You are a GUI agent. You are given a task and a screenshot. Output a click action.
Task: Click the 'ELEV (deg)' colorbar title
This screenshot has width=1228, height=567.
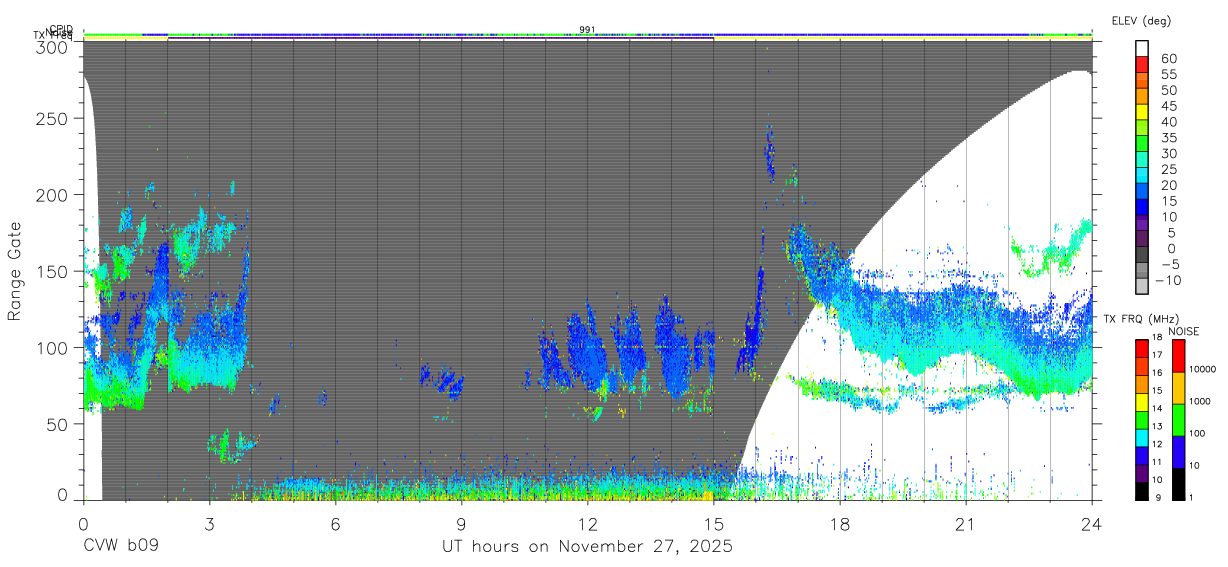point(1141,20)
